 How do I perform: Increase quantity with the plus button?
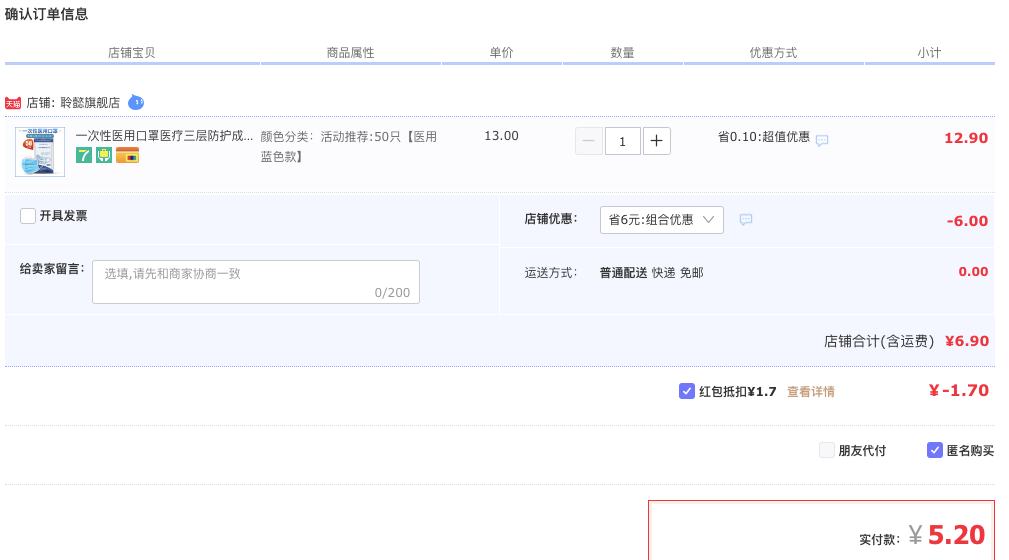click(656, 141)
